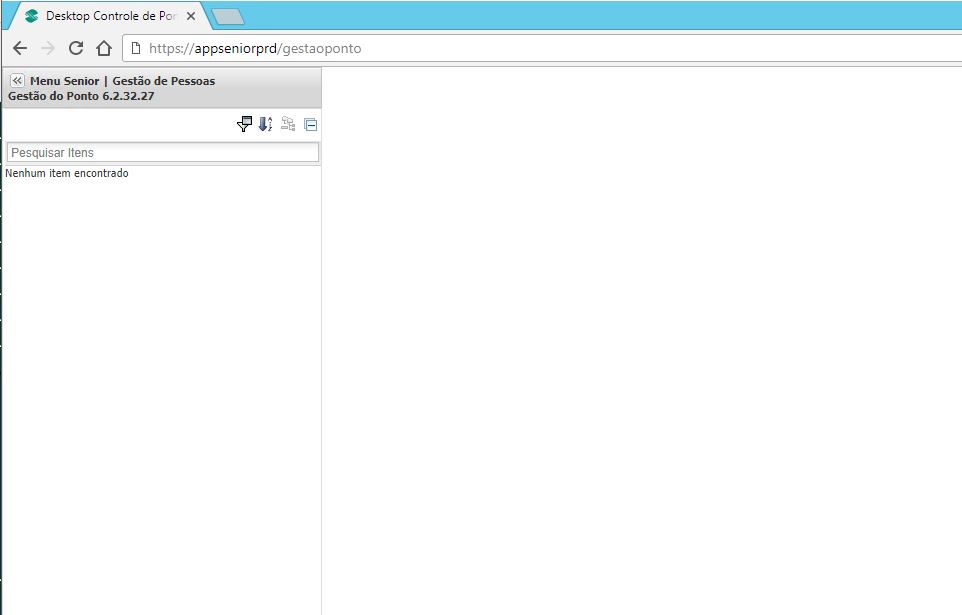Go back using browser back arrow
The height and width of the screenshot is (615, 962).
tap(20, 48)
